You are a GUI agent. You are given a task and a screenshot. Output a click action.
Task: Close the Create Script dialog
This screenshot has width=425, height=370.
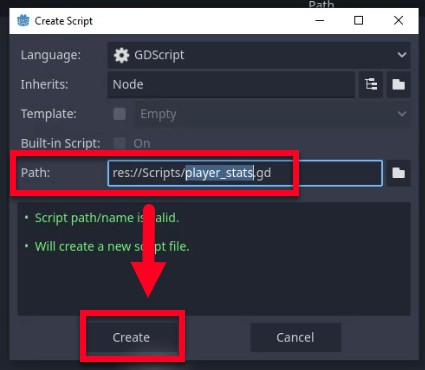pyautogui.click(x=398, y=21)
